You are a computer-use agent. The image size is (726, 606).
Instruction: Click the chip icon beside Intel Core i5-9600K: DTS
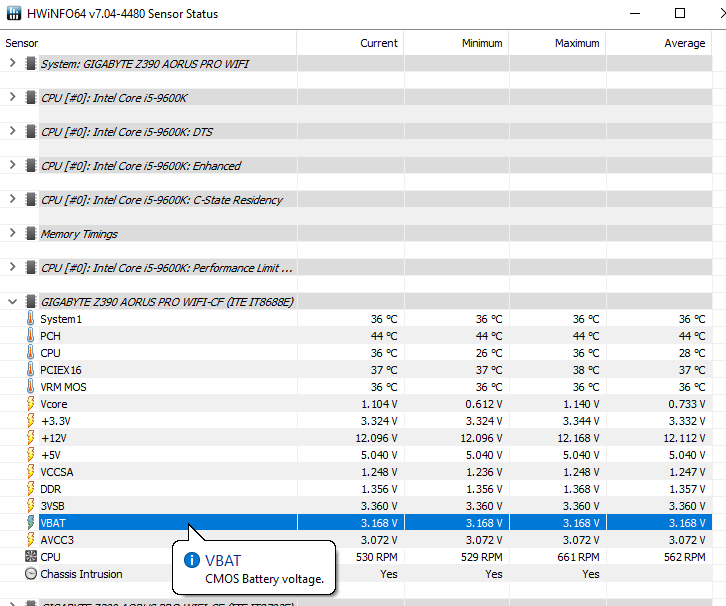tap(31, 131)
